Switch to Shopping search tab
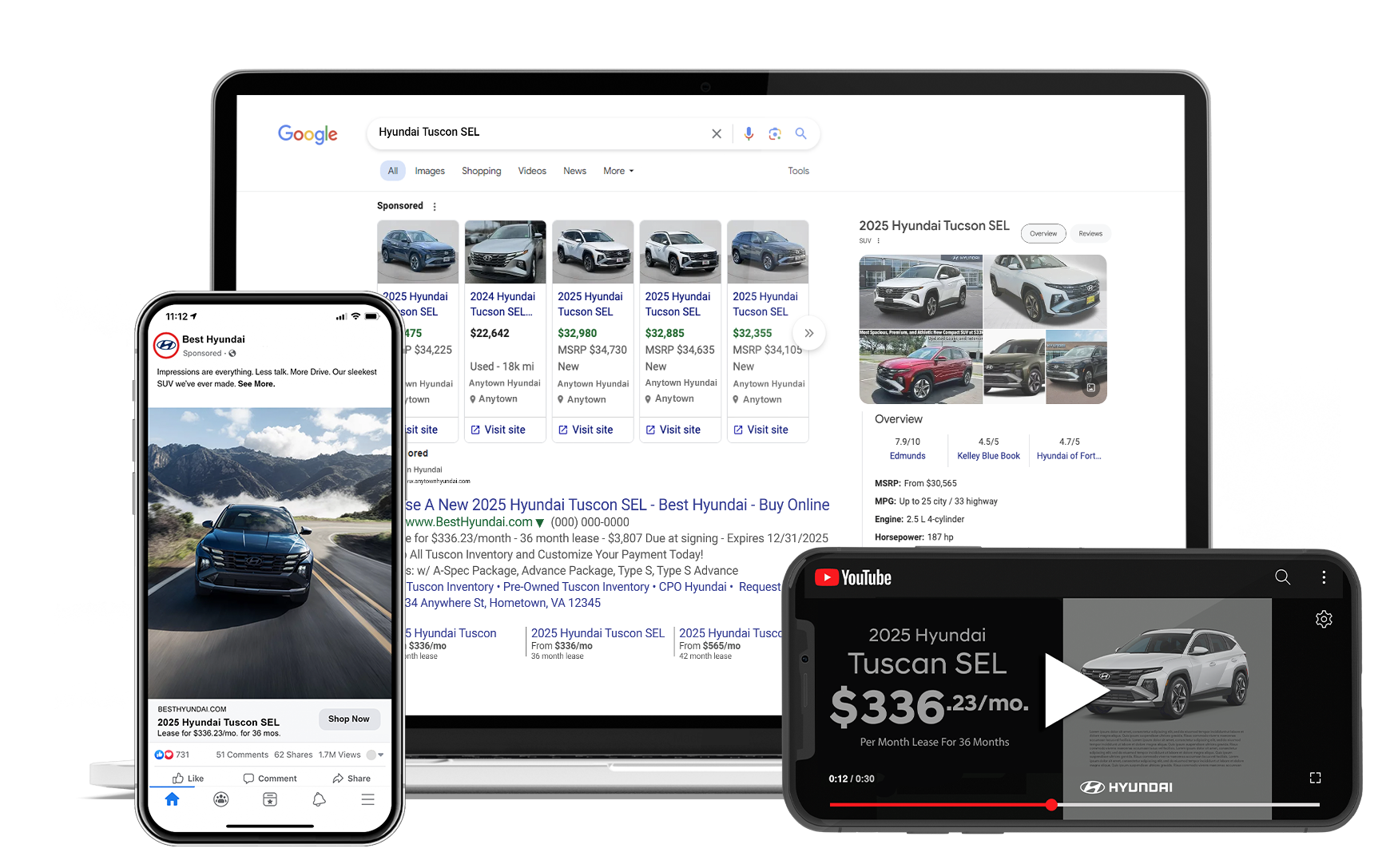This screenshot has width=1398, height=868. click(482, 171)
